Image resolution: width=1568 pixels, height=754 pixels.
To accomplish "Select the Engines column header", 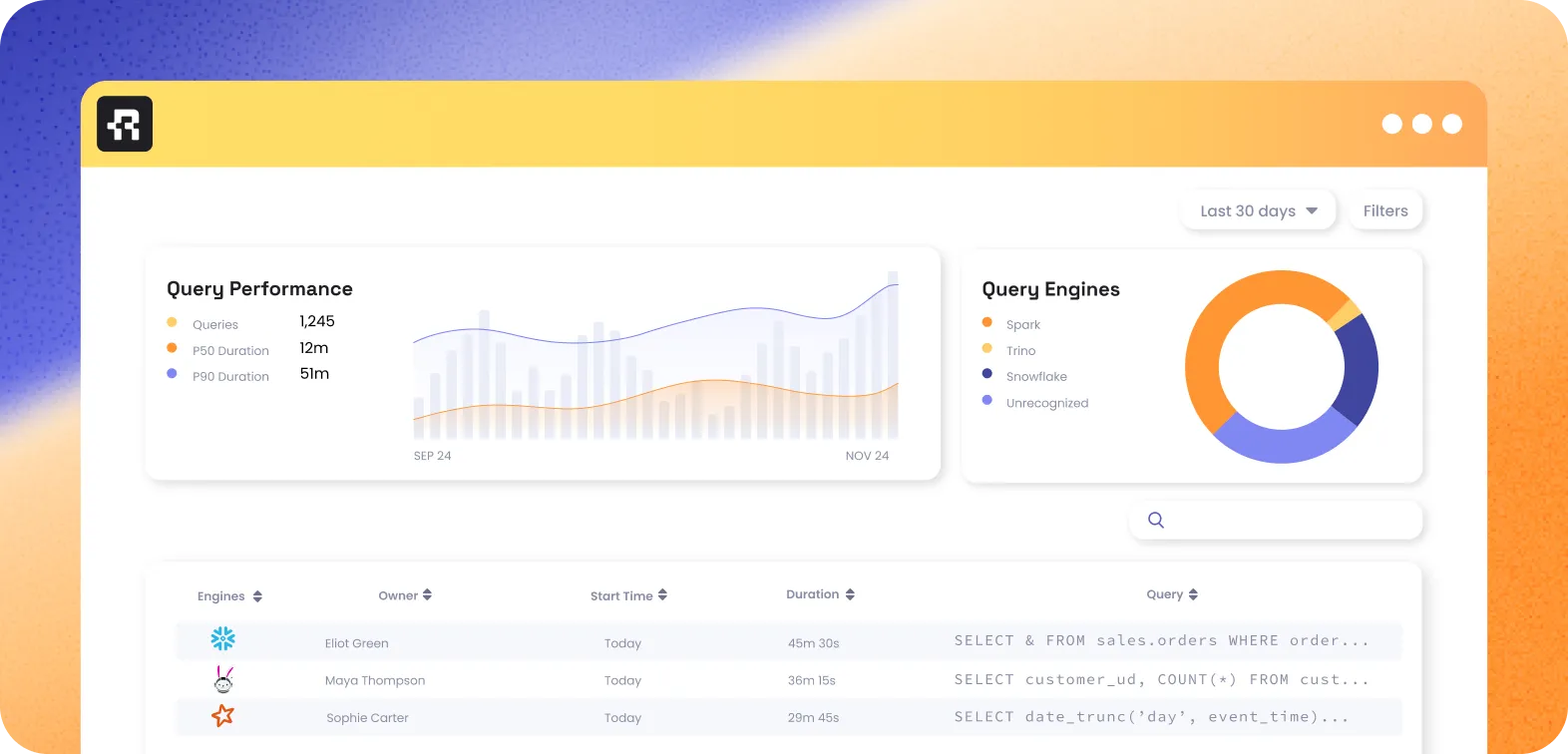I will (x=221, y=596).
